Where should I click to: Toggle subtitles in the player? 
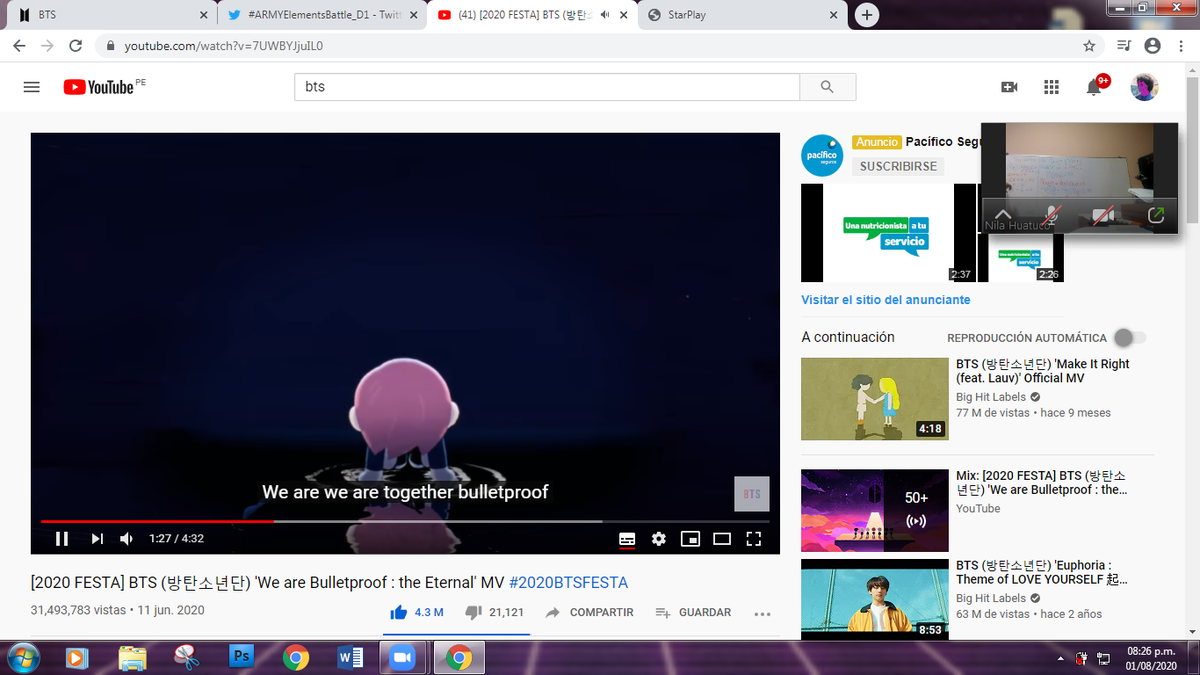tap(627, 538)
